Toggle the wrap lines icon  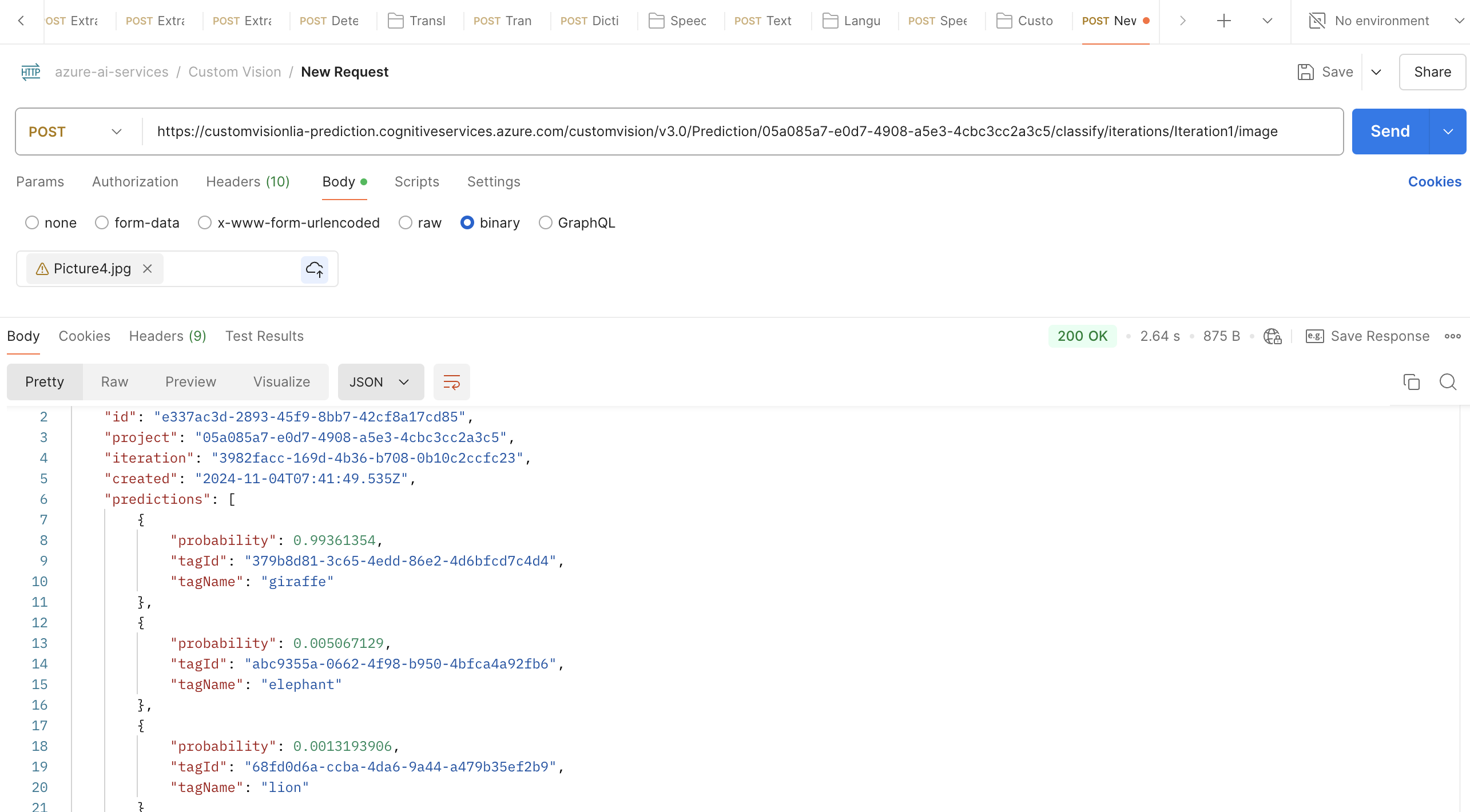[452, 382]
